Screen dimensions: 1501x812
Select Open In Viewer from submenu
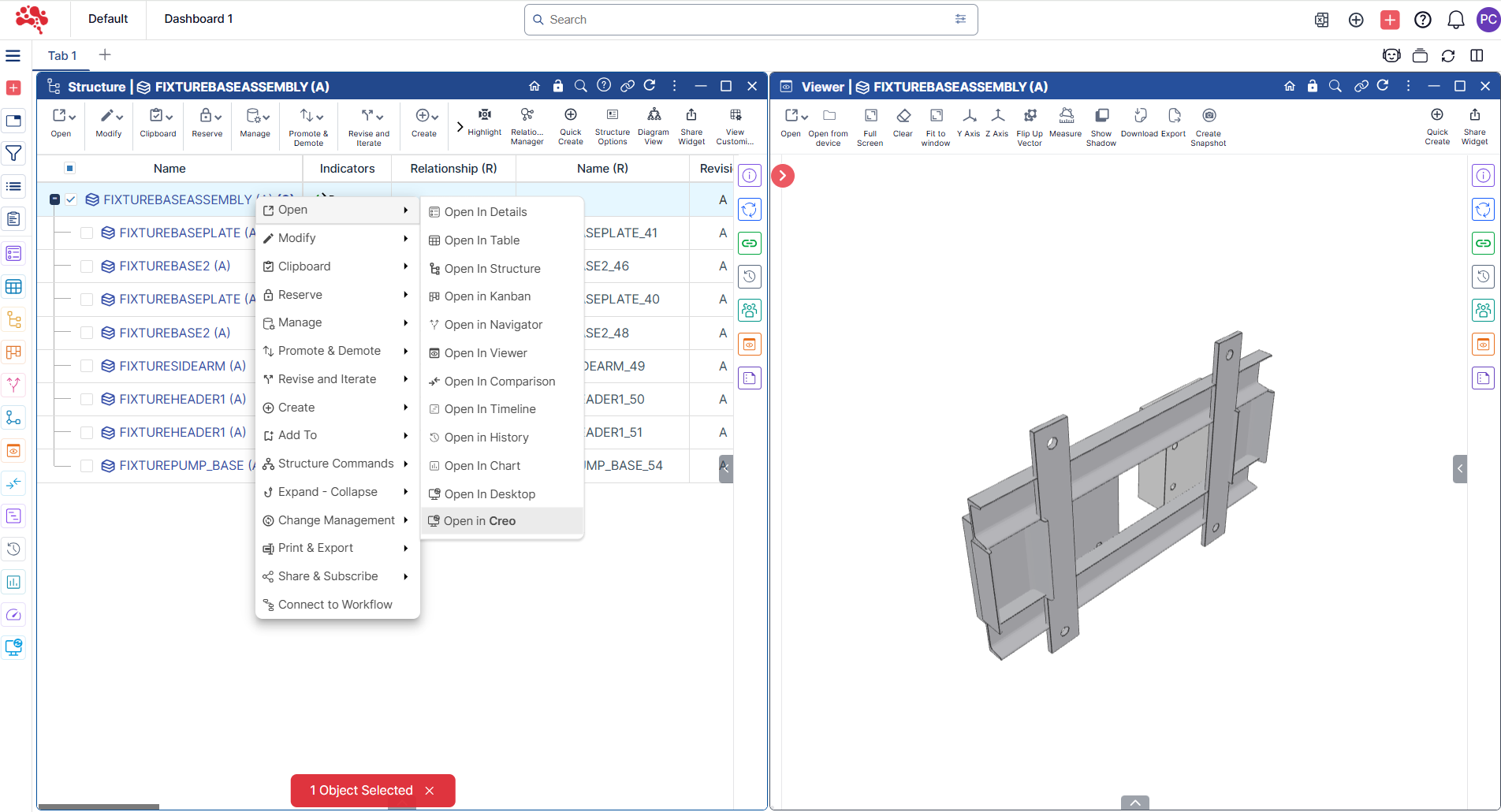pos(486,353)
